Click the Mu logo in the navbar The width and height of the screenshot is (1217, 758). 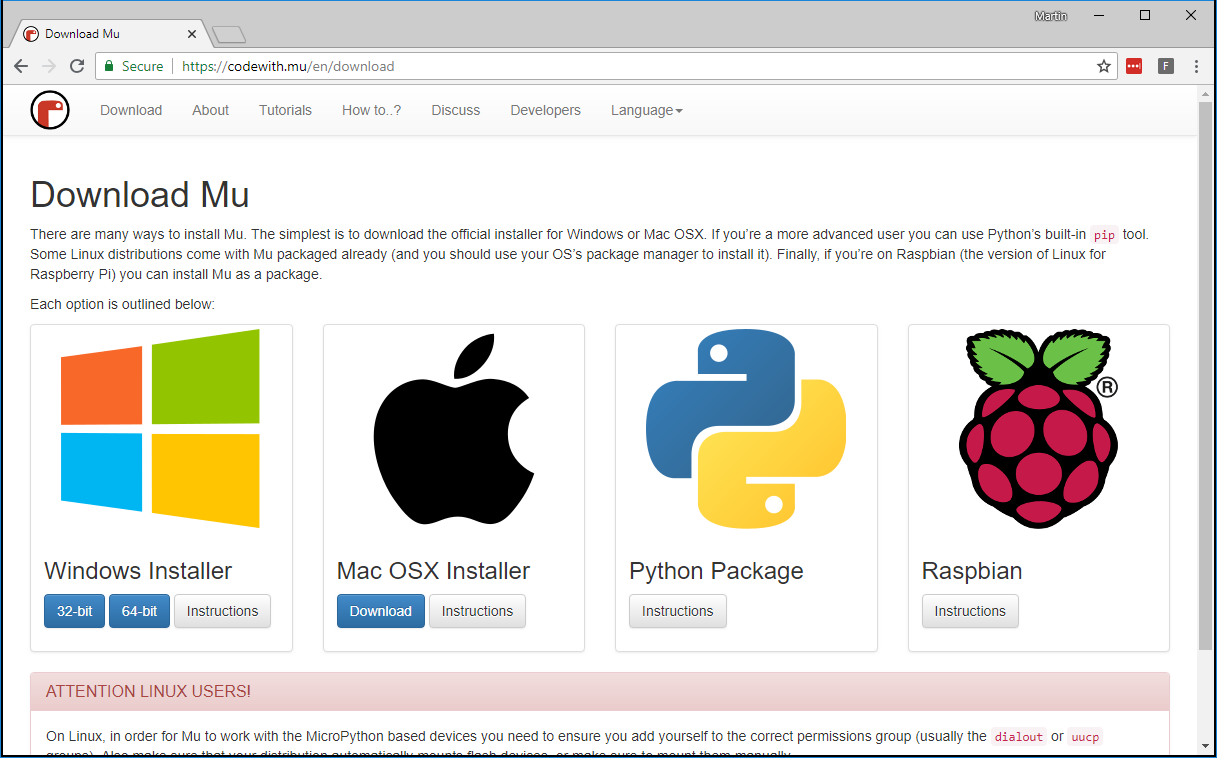click(49, 110)
